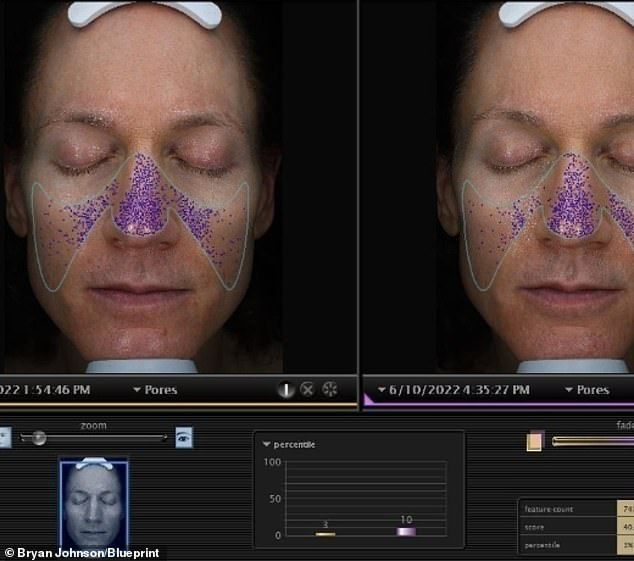Click the zoom-out icon left of slider
The width and height of the screenshot is (634, 561).
pos(4,437)
